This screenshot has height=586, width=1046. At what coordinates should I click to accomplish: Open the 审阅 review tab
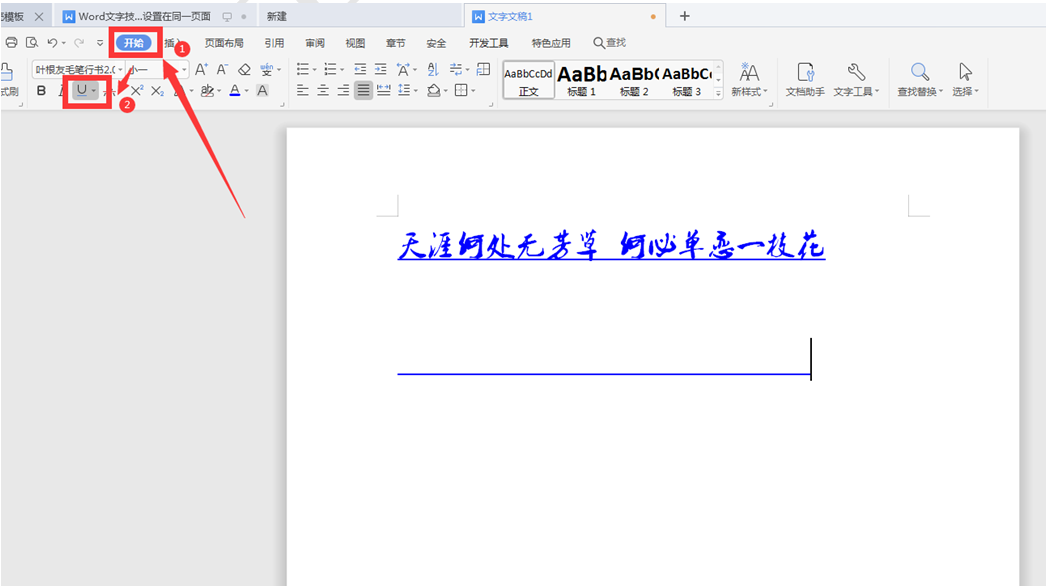click(x=315, y=42)
